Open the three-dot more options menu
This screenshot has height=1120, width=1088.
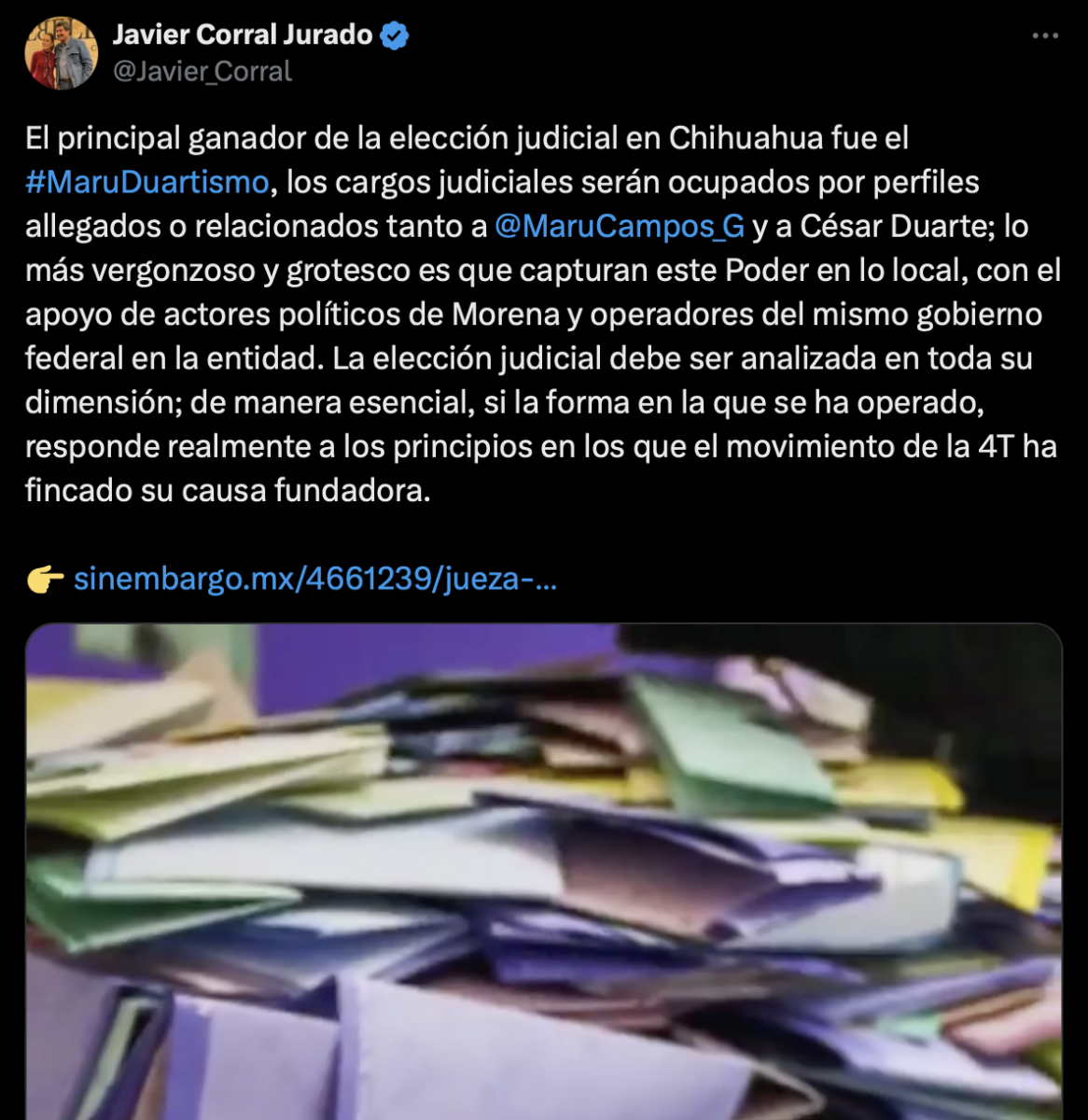click(x=1045, y=35)
